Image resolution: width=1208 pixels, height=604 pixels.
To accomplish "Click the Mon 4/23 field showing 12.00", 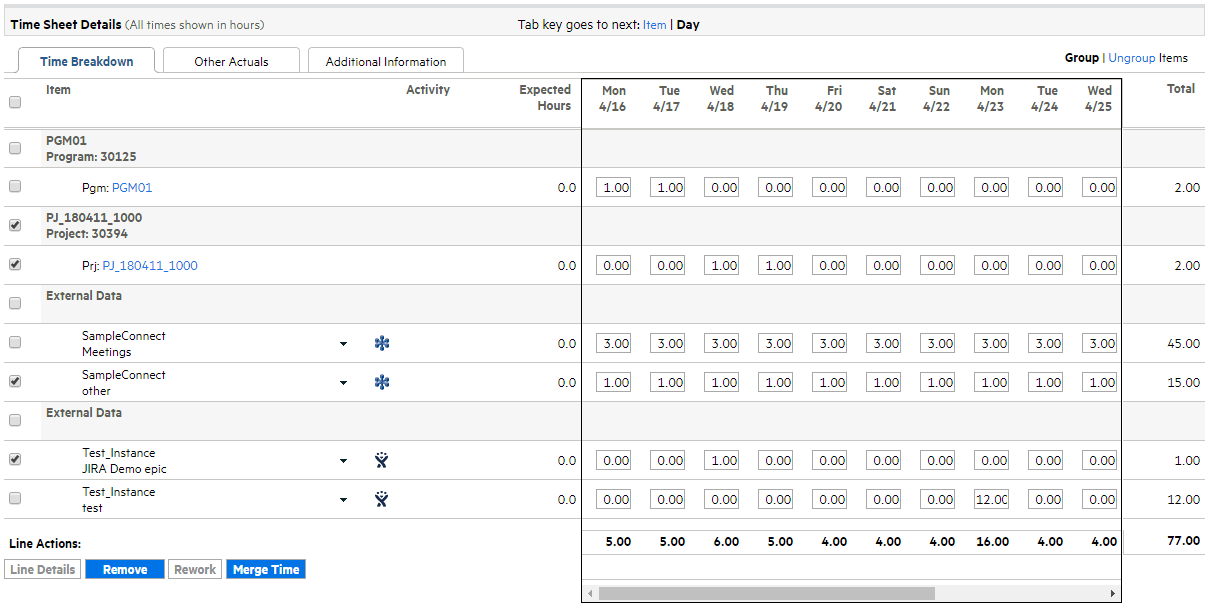I will point(991,500).
